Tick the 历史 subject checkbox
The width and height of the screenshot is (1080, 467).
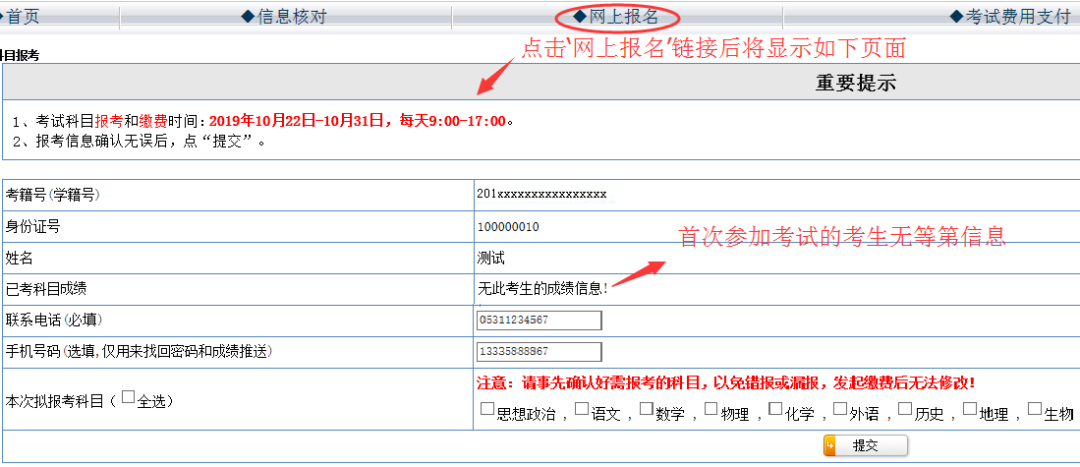[x=905, y=408]
